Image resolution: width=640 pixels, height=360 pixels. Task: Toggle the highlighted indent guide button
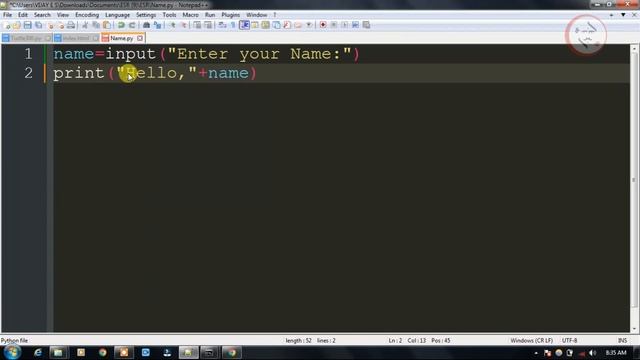pos(244,25)
